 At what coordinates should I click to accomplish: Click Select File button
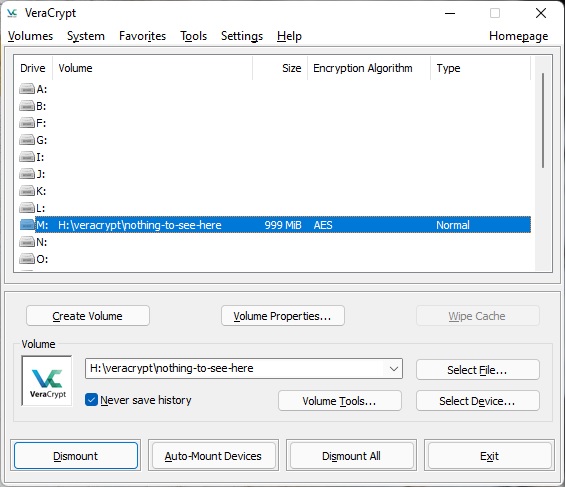tap(477, 370)
